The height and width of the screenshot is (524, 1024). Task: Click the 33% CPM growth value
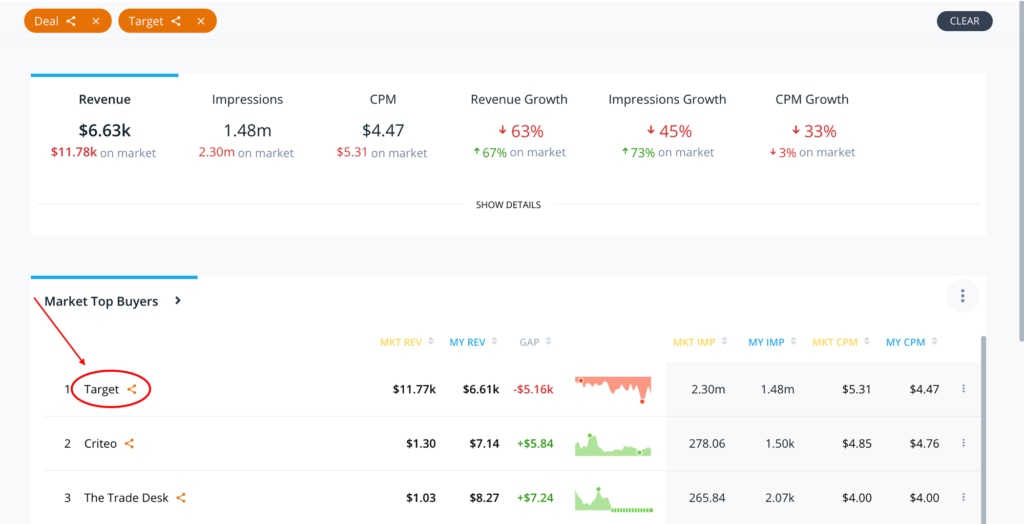[x=814, y=131]
